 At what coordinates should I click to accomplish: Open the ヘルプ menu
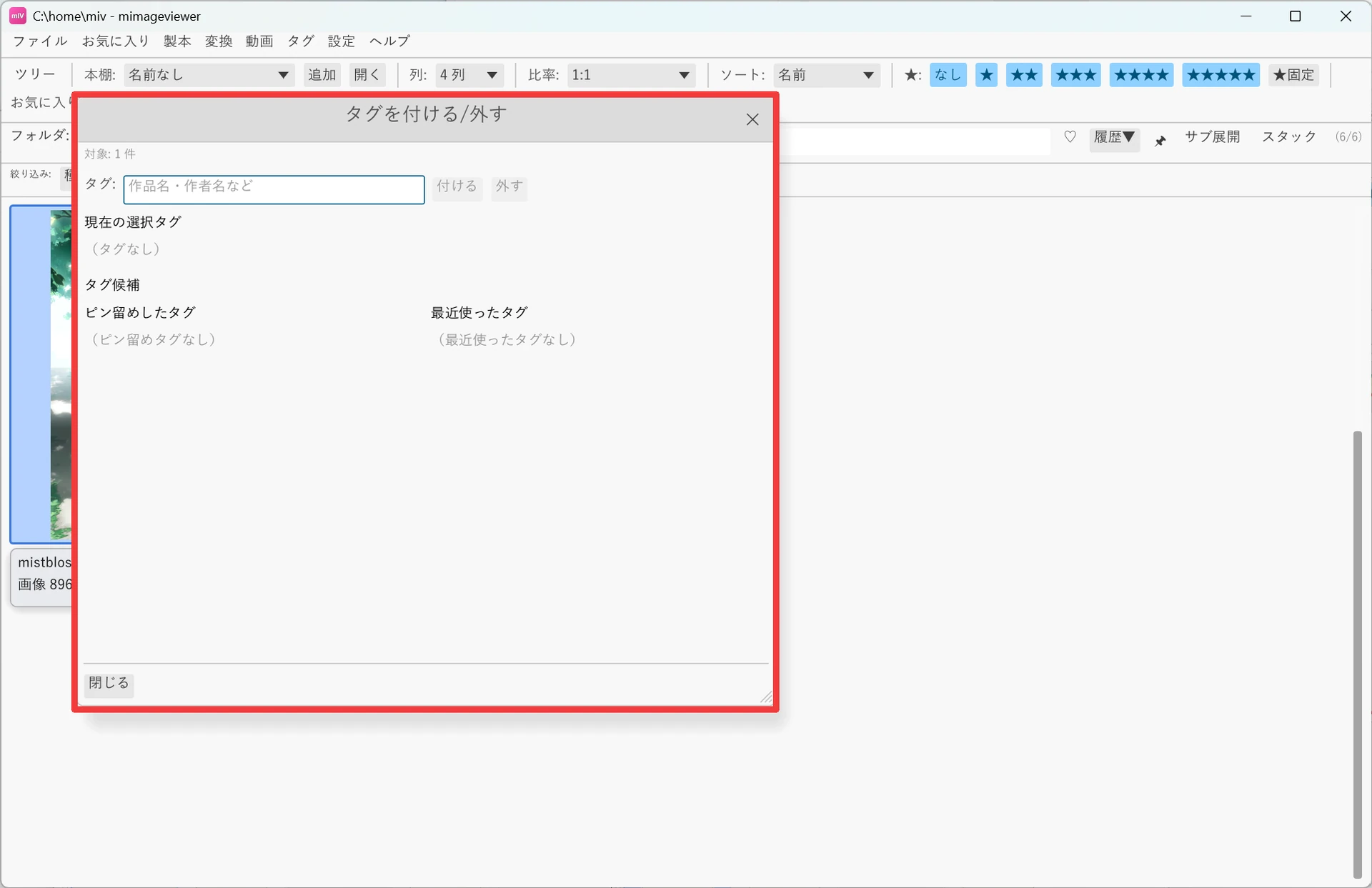pos(389,41)
